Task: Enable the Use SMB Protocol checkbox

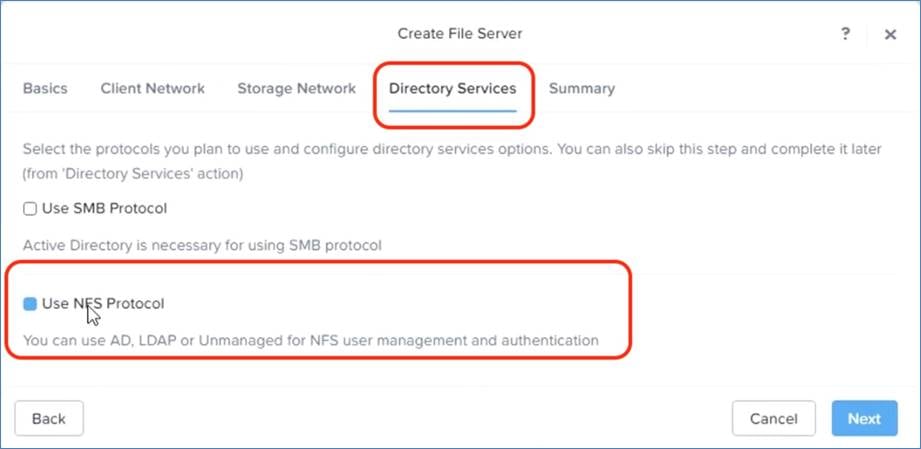Action: coord(29,209)
